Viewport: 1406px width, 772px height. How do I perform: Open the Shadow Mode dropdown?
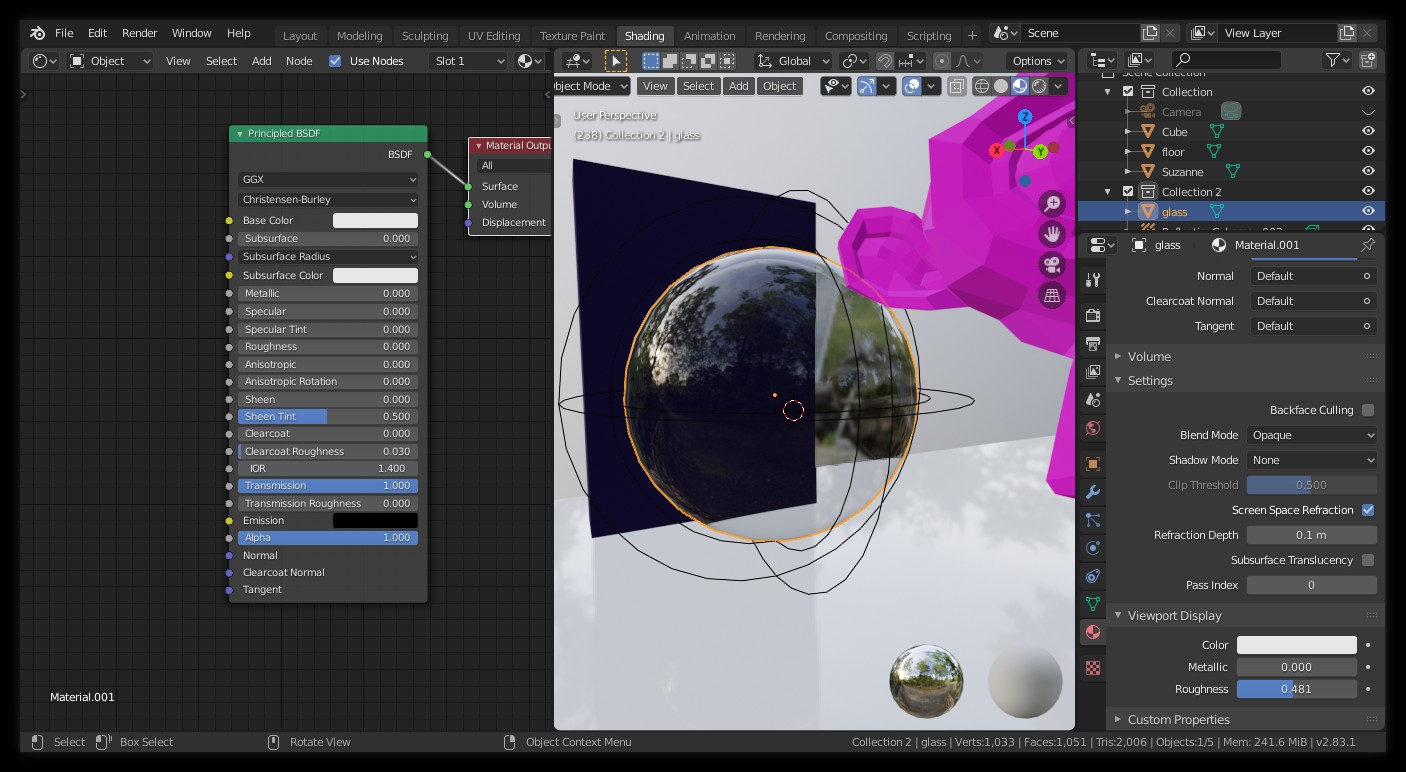(1311, 460)
